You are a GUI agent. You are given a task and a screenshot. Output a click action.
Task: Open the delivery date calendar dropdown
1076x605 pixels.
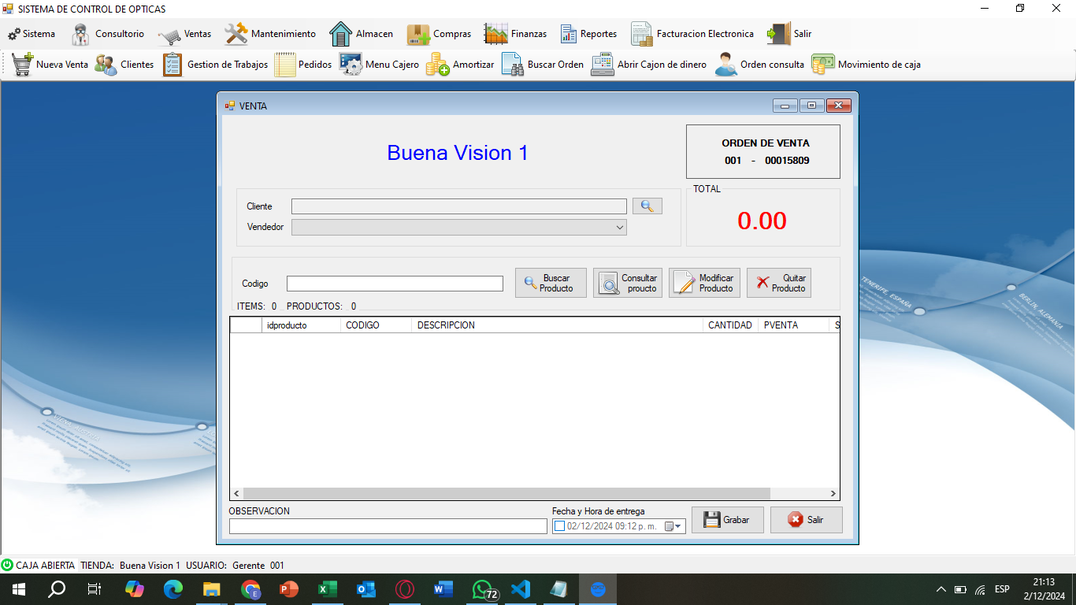673,526
